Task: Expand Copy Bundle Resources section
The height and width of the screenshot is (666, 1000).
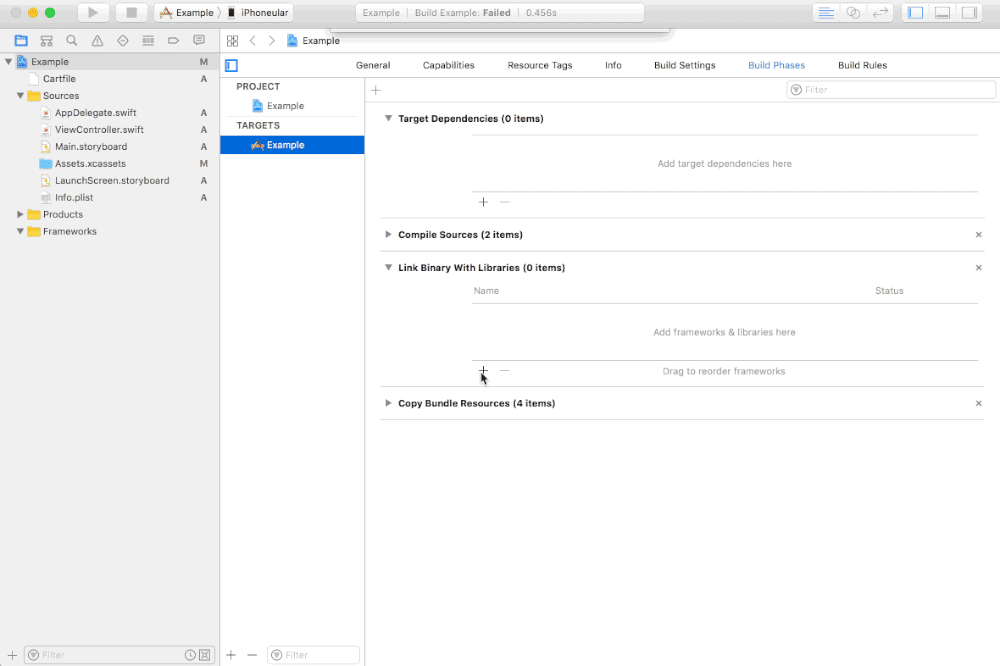Action: coord(388,404)
